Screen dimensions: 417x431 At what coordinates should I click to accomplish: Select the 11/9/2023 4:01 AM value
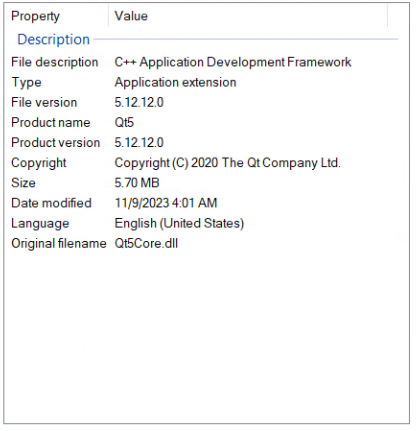pyautogui.click(x=166, y=203)
